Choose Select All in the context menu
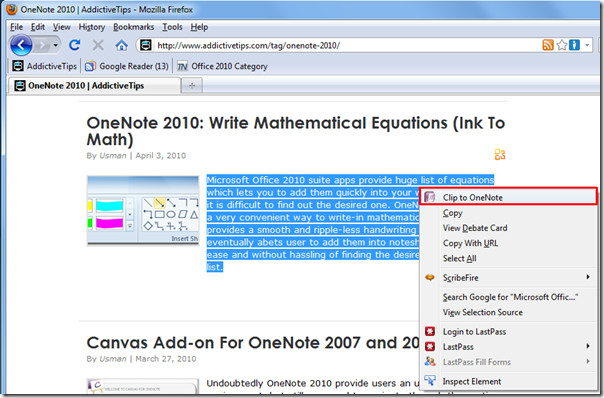This screenshot has height=398, width=604. [508, 259]
